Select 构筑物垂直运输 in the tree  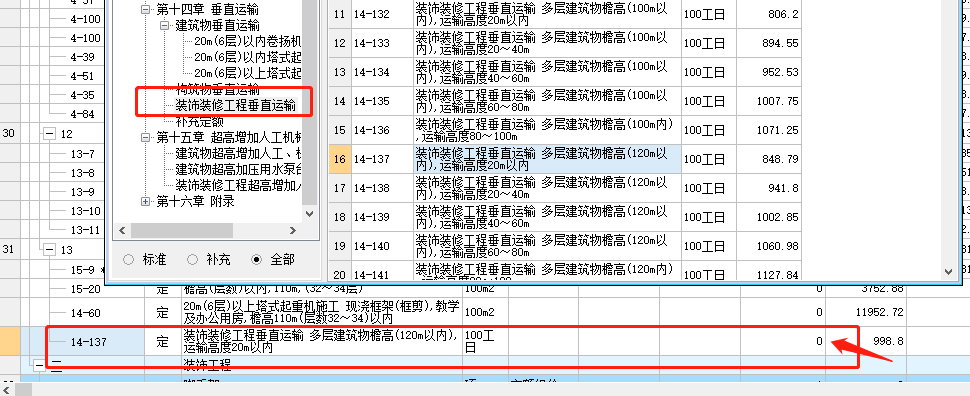217,90
